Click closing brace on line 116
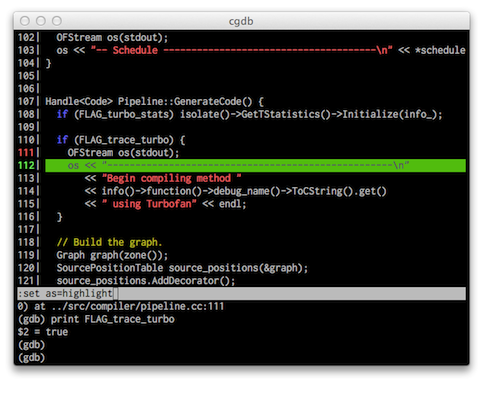The image size is (480, 400). [x=59, y=217]
